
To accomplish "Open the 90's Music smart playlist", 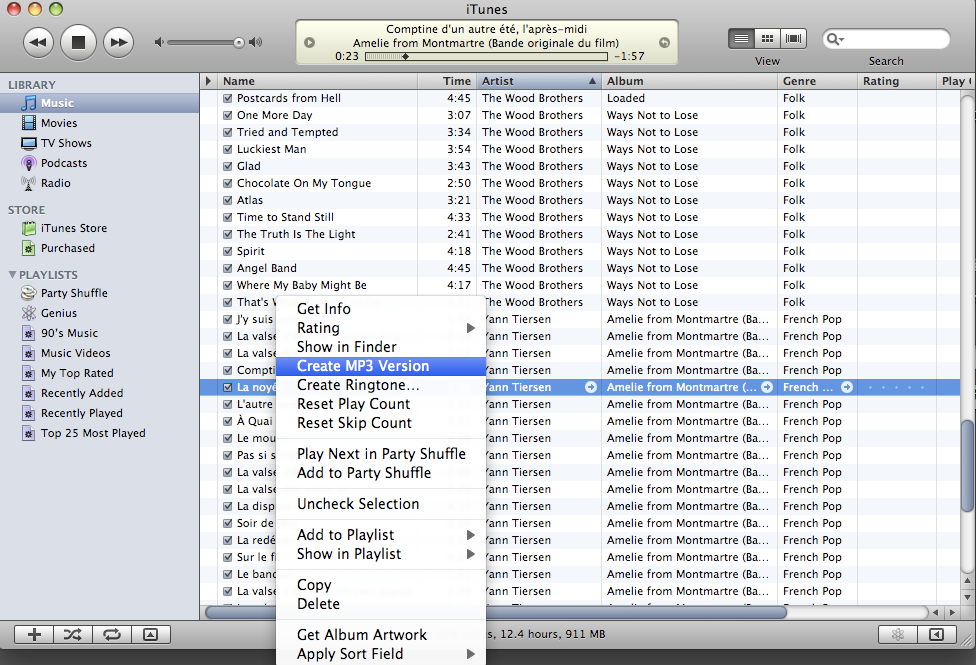I will [x=100, y=332].
